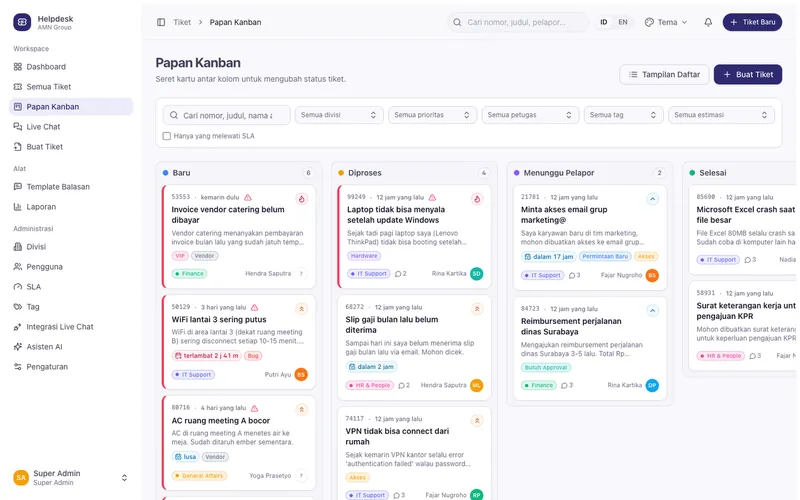Click low priority icon on Reimbursement perjalanan card
The image size is (800, 500).
(653, 310)
